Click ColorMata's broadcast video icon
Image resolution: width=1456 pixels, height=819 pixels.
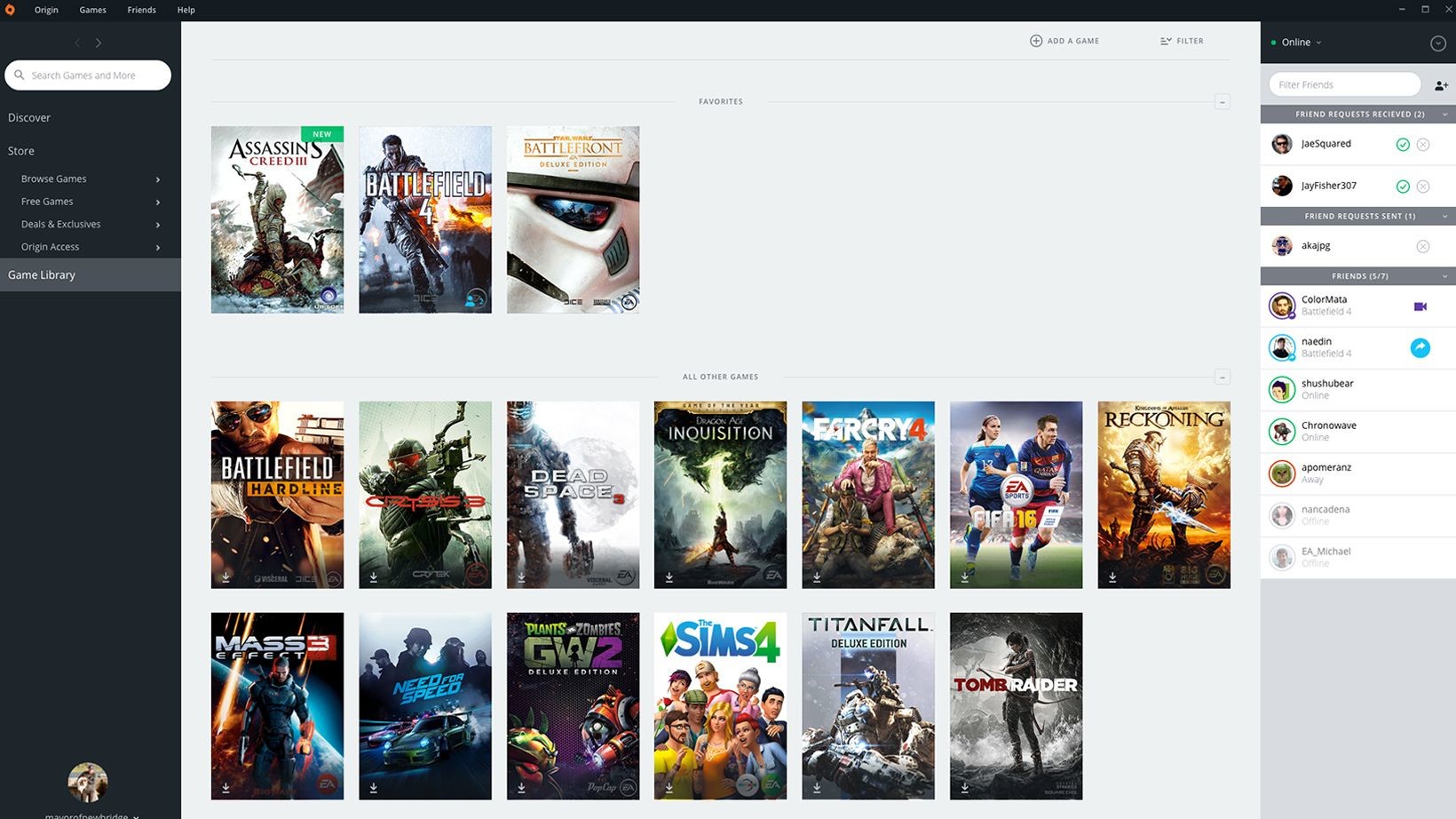click(x=1420, y=306)
